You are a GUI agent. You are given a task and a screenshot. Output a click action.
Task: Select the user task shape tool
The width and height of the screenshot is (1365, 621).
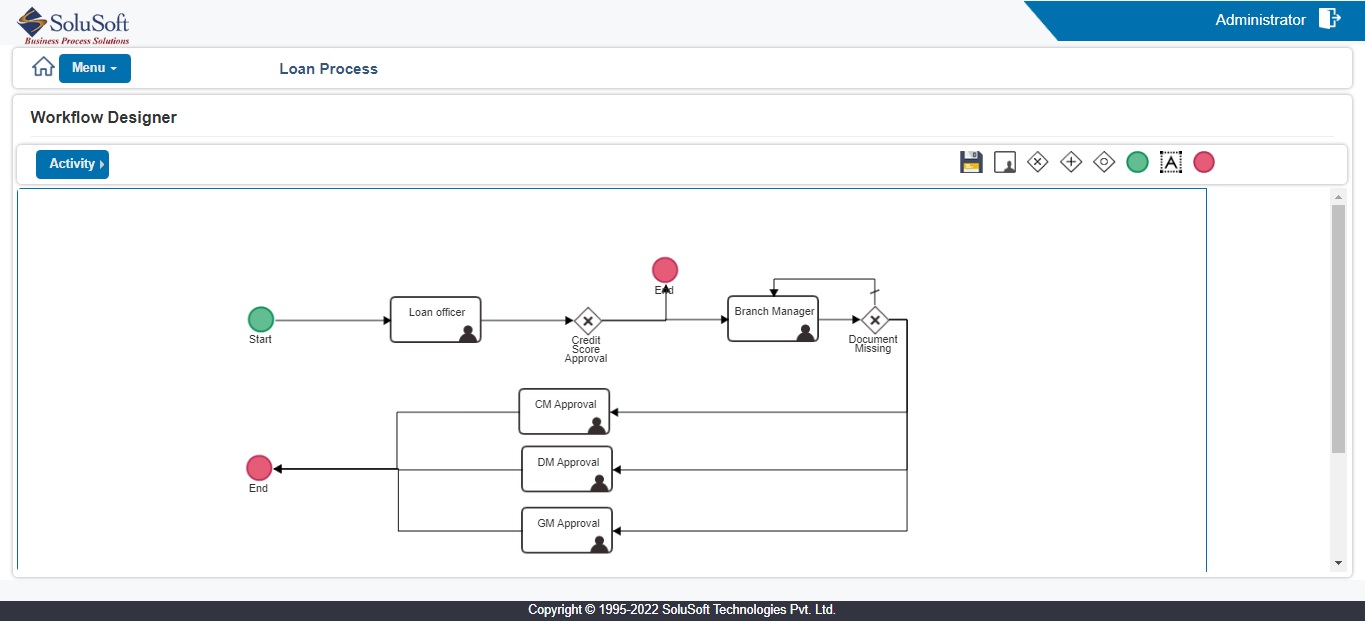click(1004, 162)
